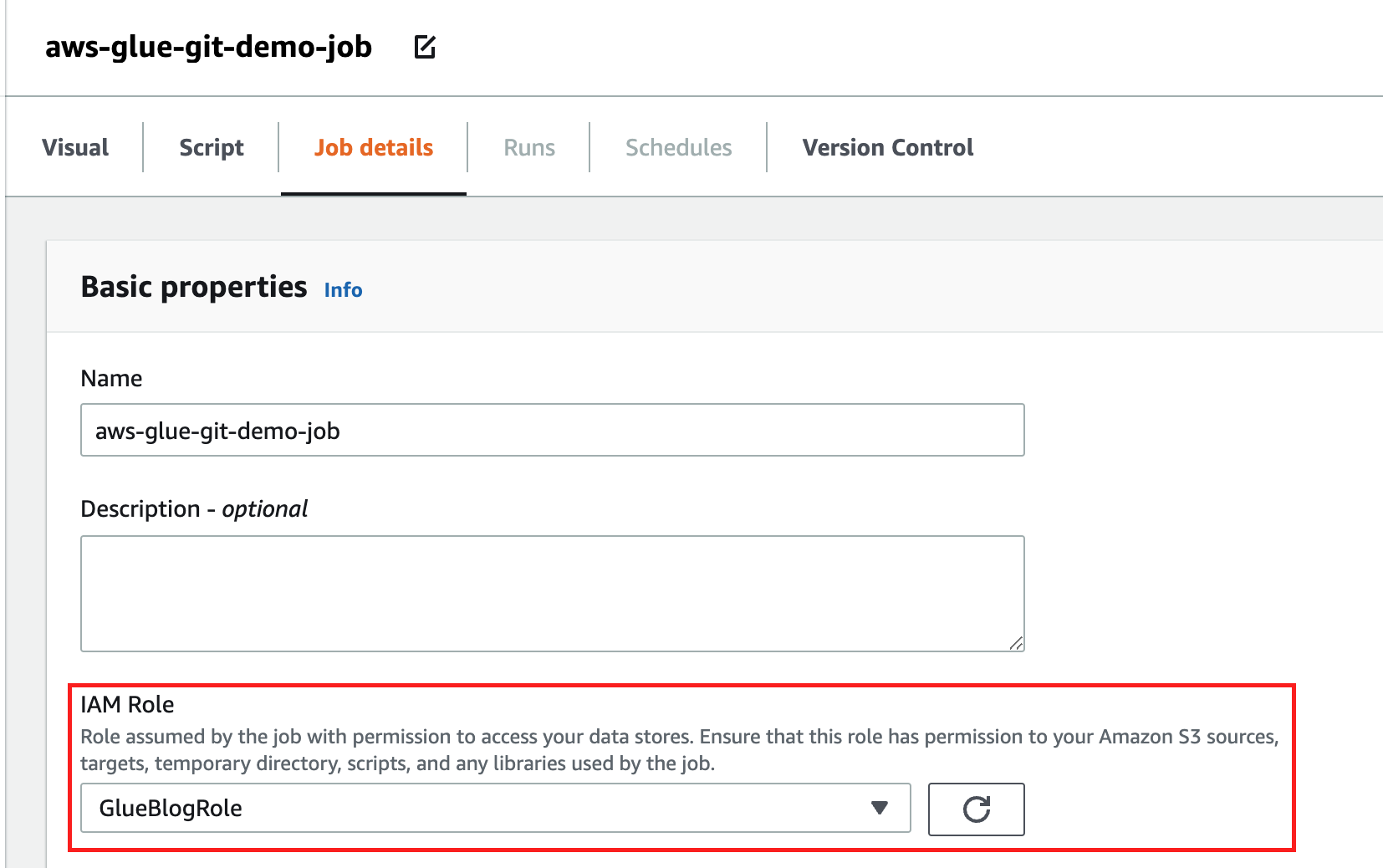Open the Schedules tab
Viewport: 1383px width, 868px height.
click(679, 147)
